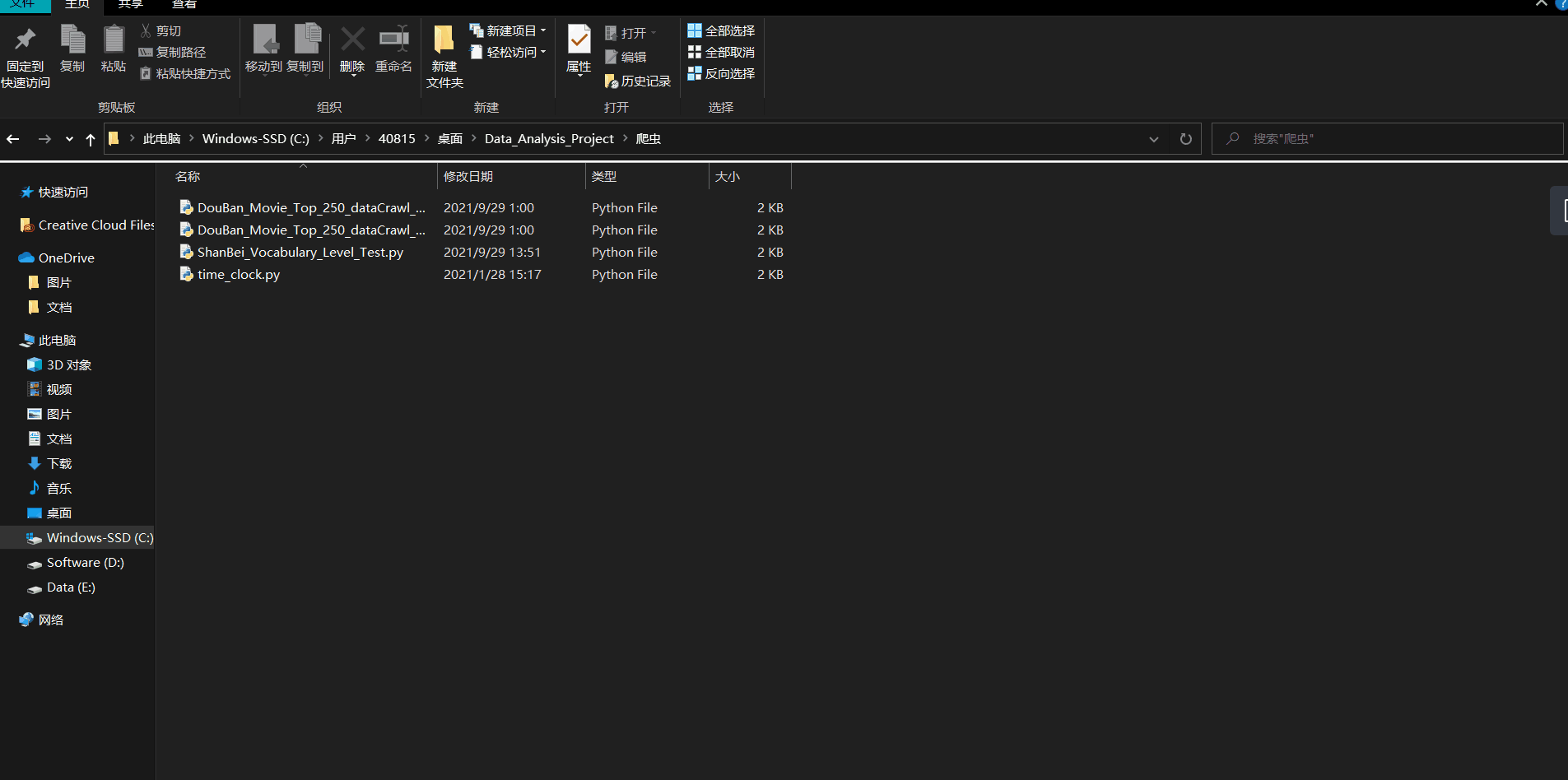
Task: Open the recent locations dropdown arrow
Action: 69,139
